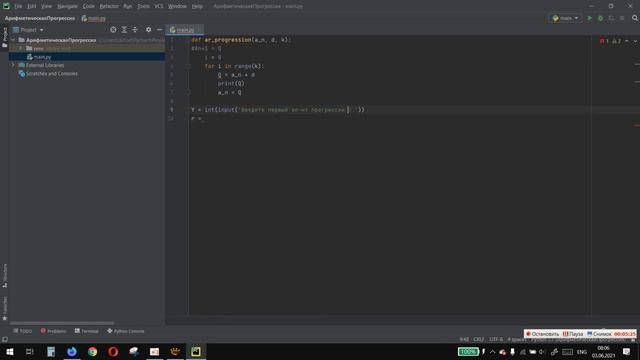Click main.py in the navigation breadcrumb
The height and width of the screenshot is (360, 640).
(93, 18)
